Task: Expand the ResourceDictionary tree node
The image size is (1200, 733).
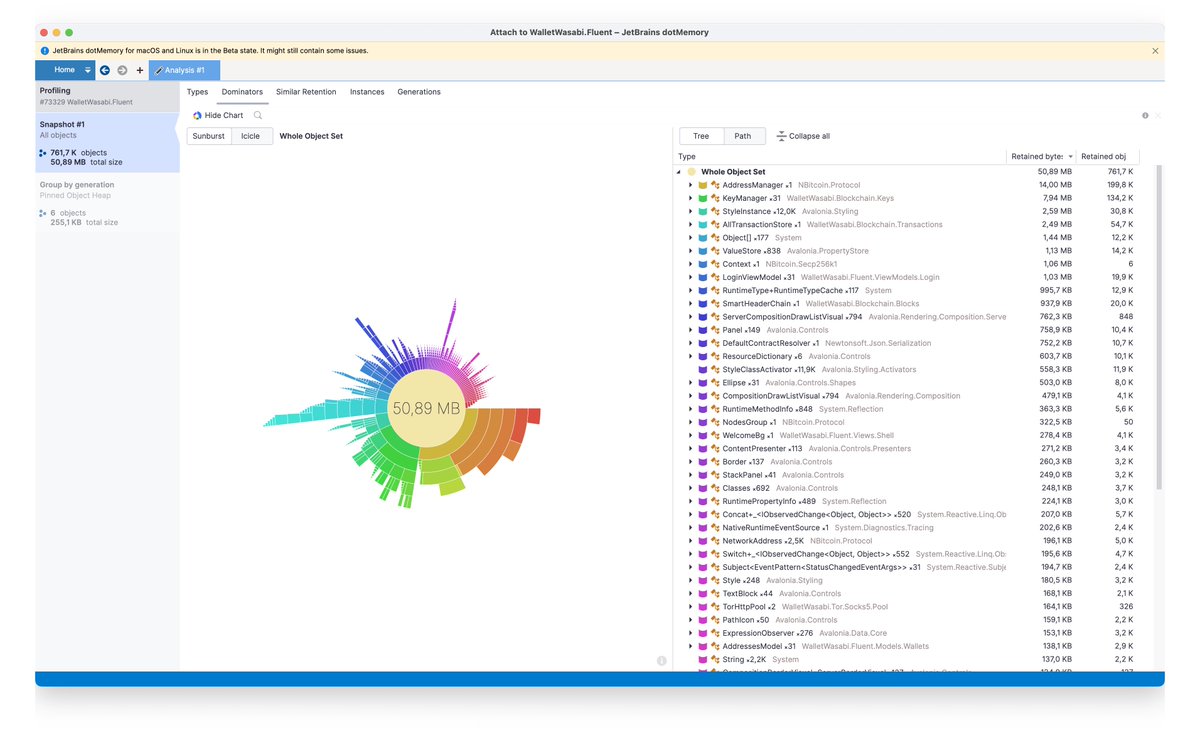Action: pos(690,356)
